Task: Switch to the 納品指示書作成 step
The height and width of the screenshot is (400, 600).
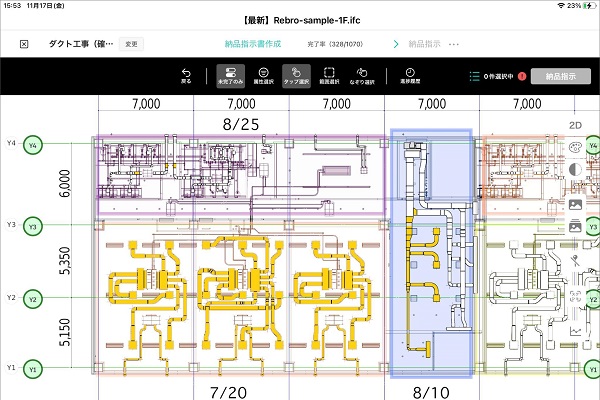Action: [251, 44]
